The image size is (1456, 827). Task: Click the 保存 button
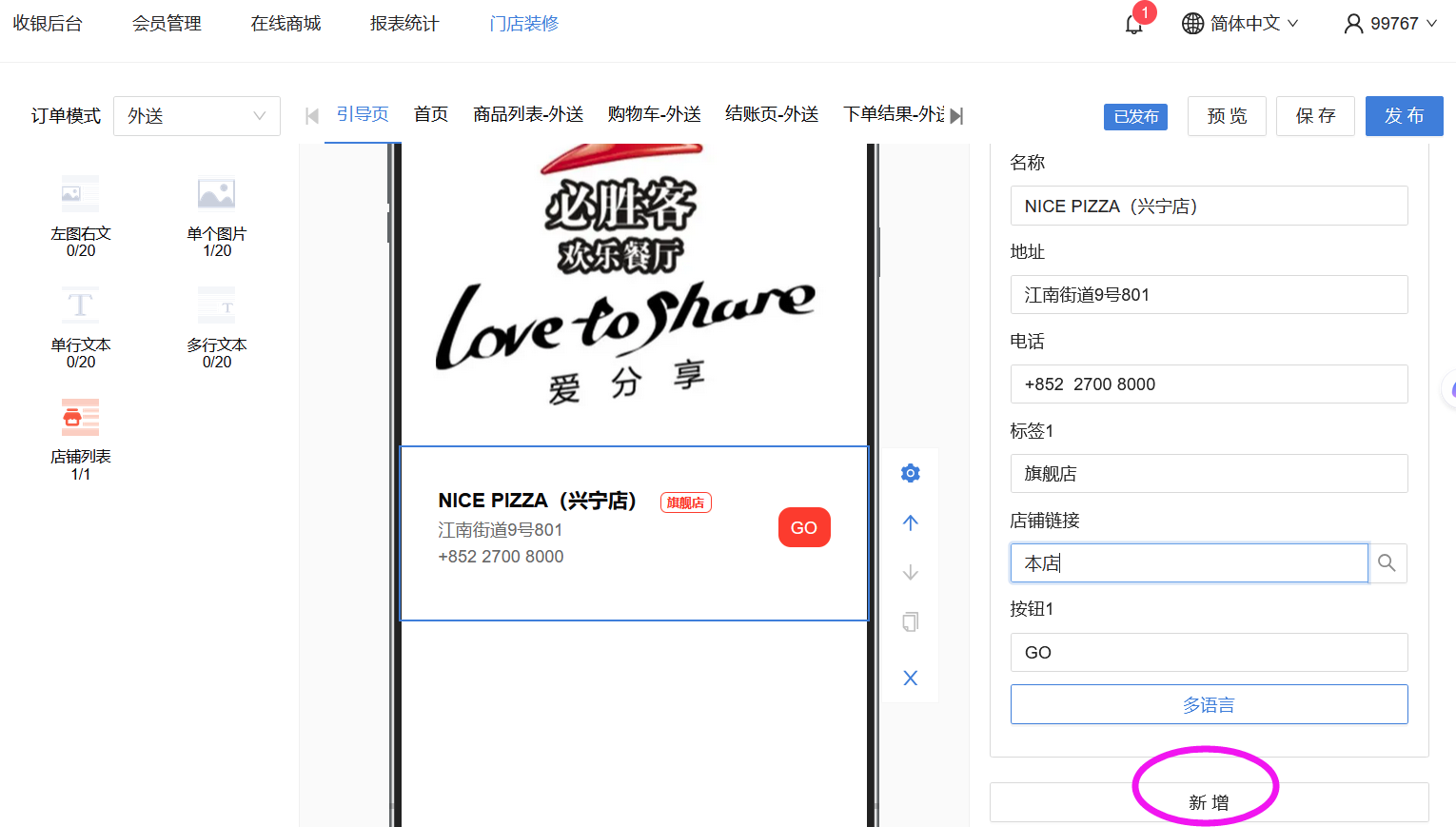[1315, 116]
